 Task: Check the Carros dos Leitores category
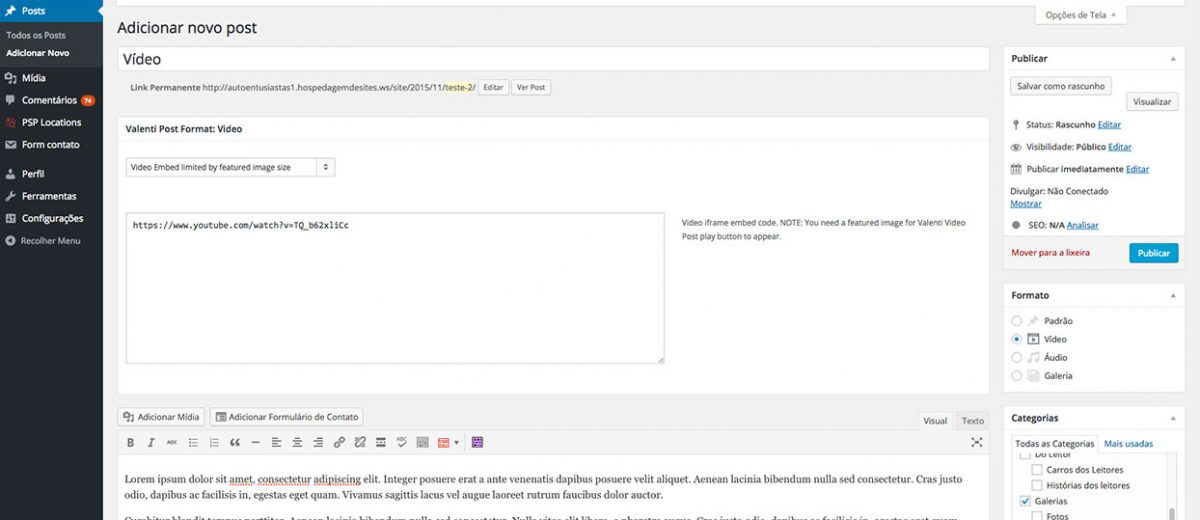(x=1037, y=470)
